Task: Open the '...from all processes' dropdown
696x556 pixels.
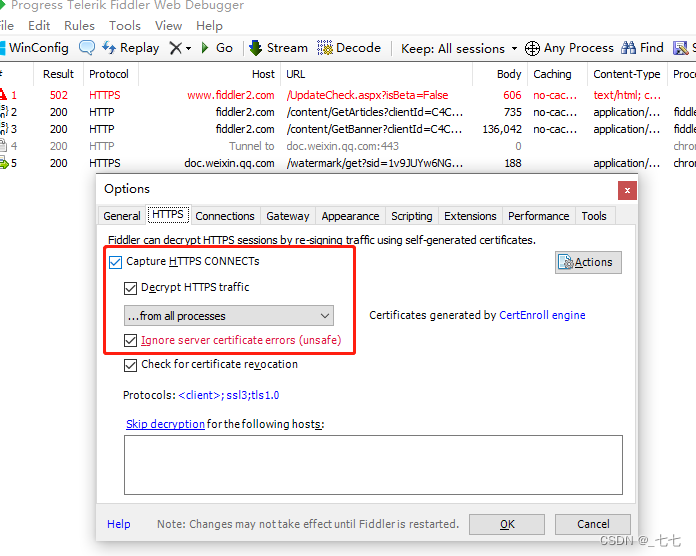Action: [x=229, y=315]
